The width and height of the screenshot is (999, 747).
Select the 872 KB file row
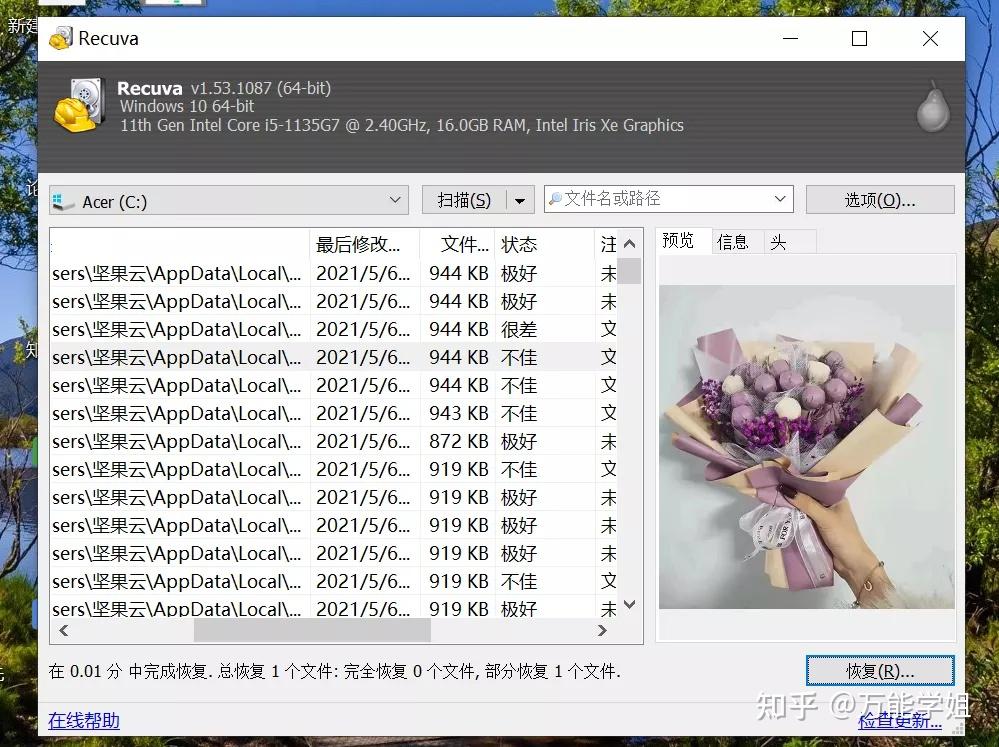334,441
